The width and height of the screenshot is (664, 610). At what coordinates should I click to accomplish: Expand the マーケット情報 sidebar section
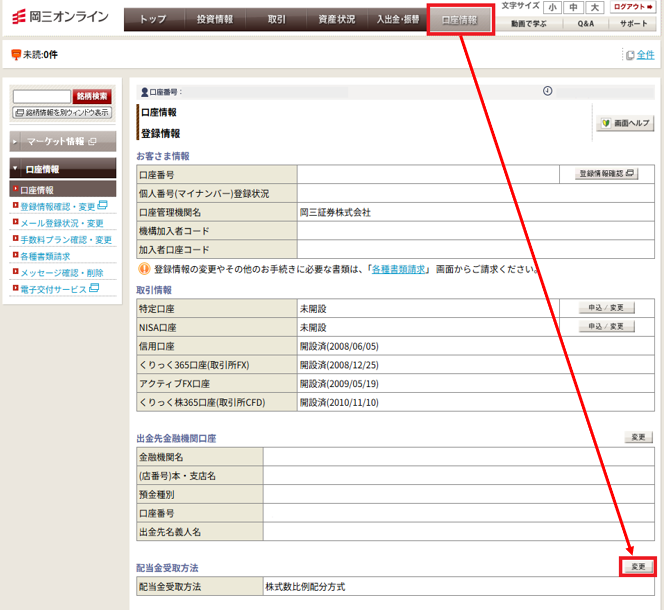63,141
